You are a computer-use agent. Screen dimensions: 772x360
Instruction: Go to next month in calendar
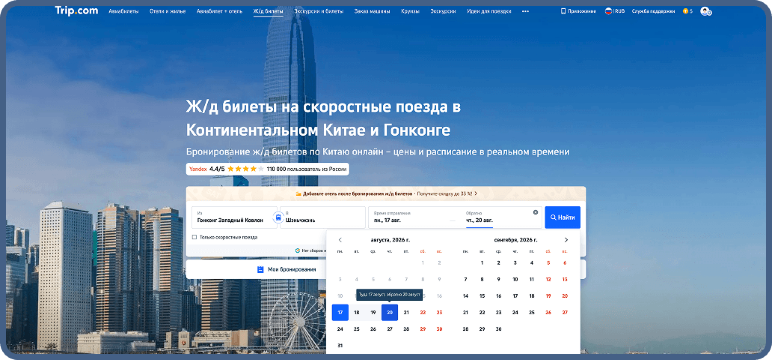click(x=566, y=240)
